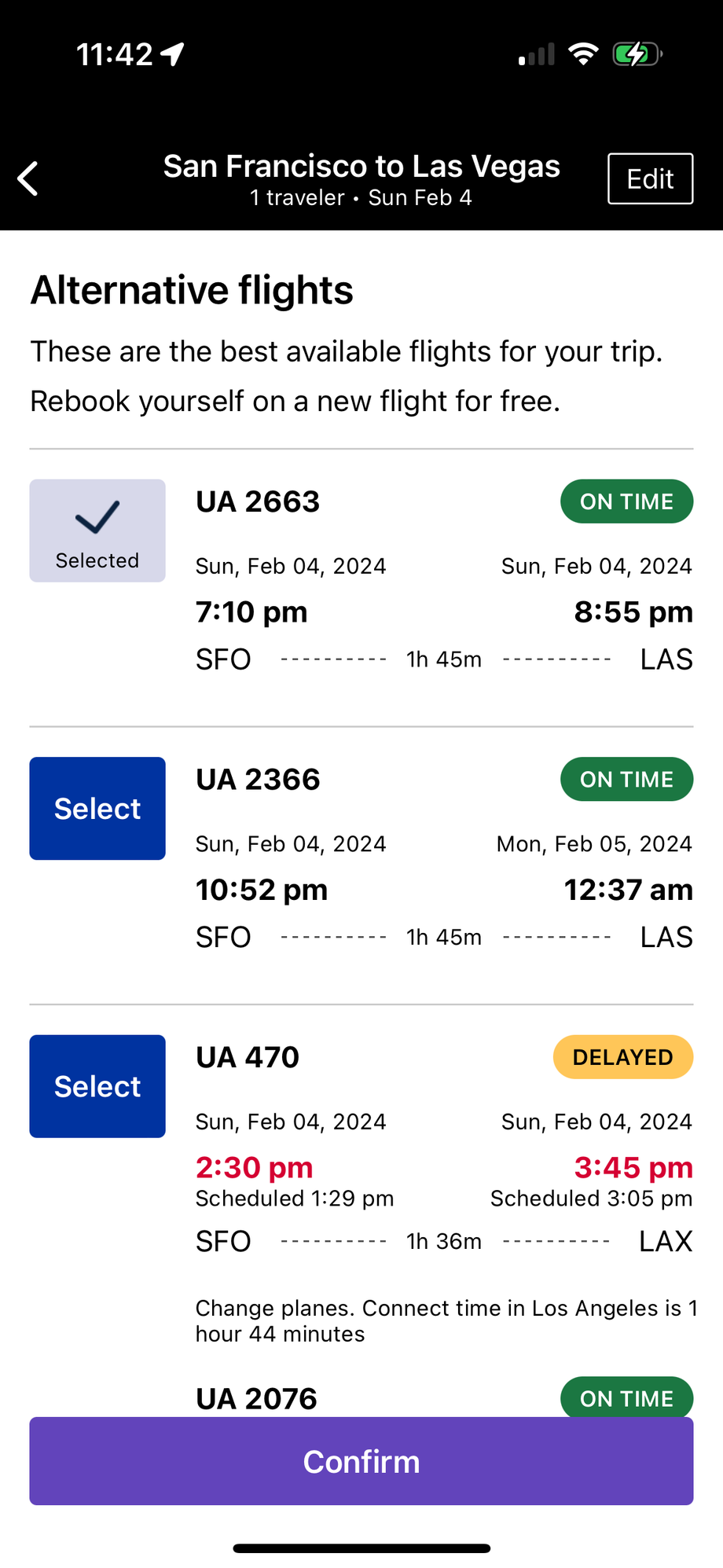Tap the San Francisco to Las Vegas title

coord(361,167)
